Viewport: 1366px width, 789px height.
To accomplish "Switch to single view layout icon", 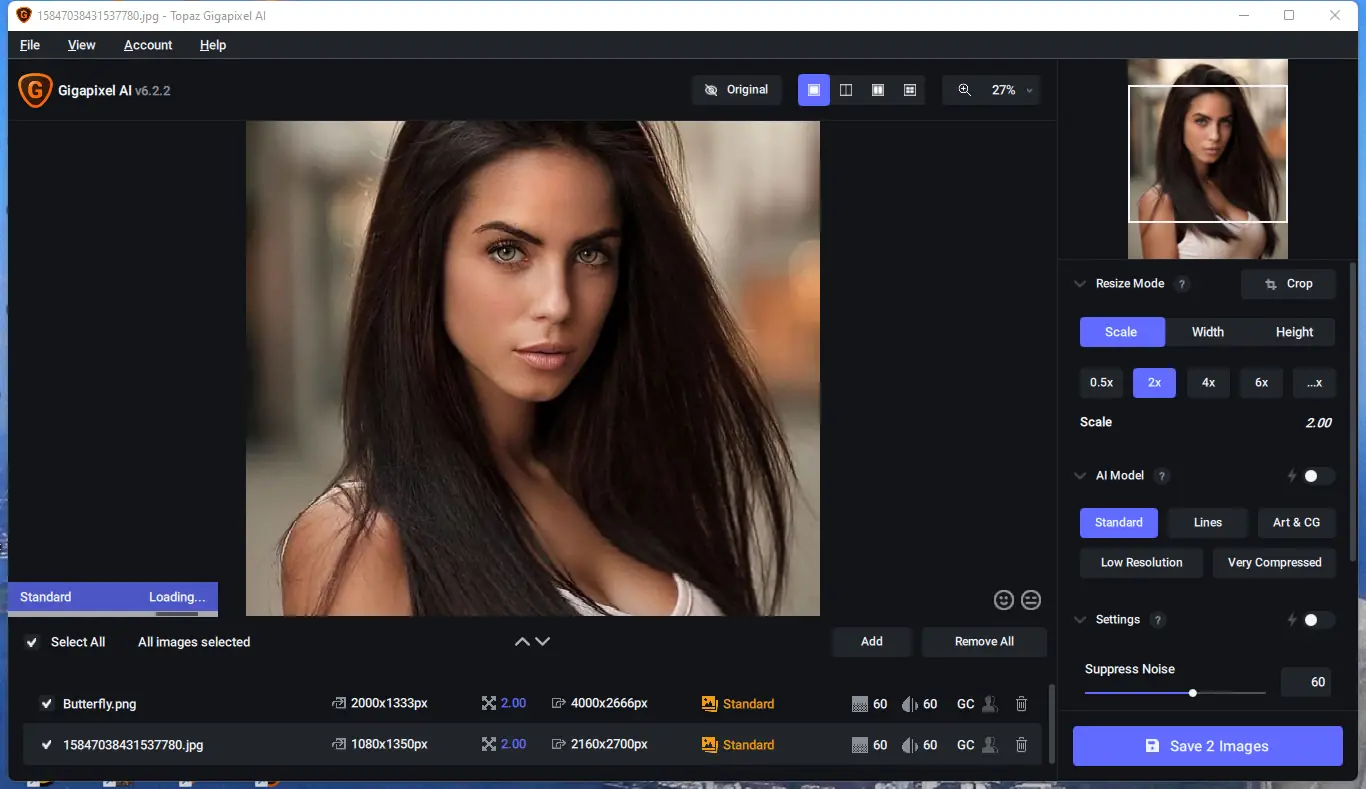I will [814, 90].
